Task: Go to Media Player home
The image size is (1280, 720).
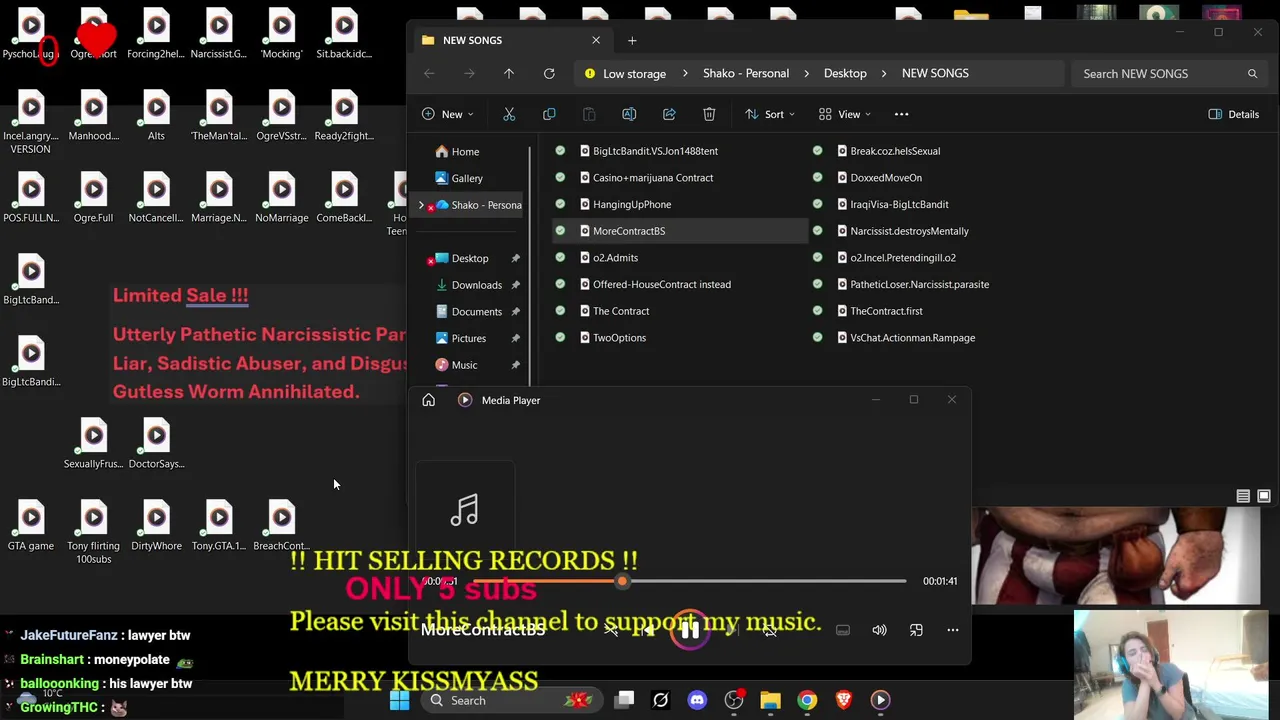Action: coord(428,400)
